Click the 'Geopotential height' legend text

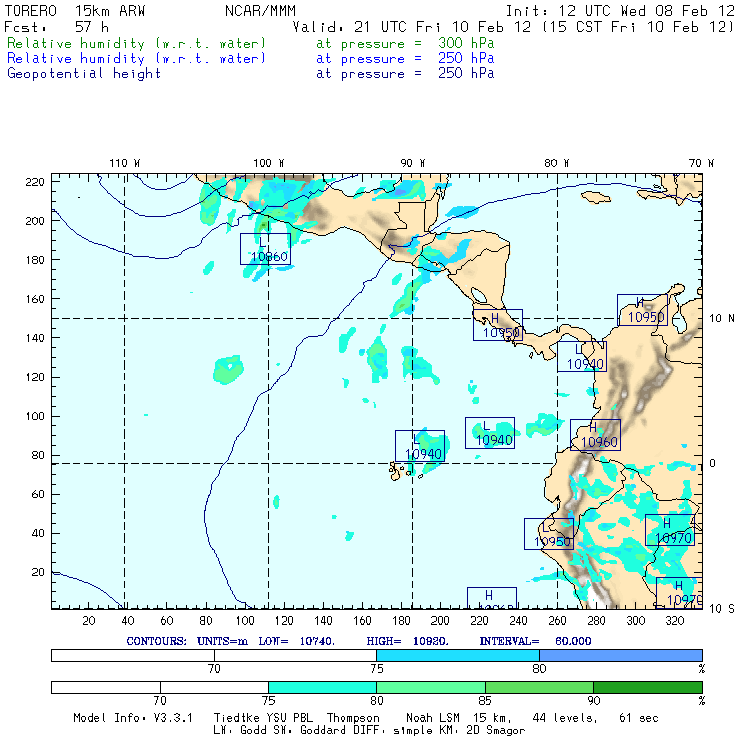coord(84,74)
